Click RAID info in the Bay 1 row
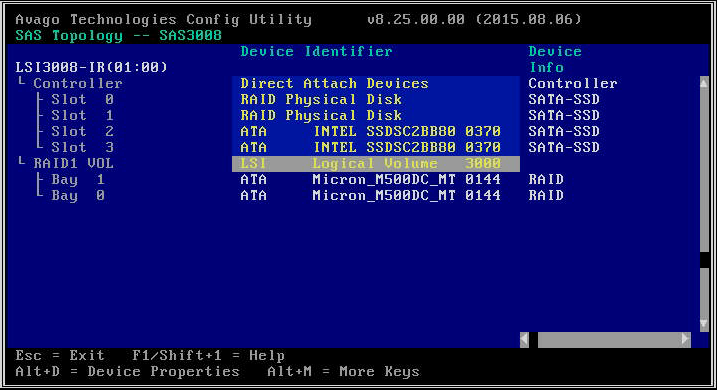 (x=546, y=180)
